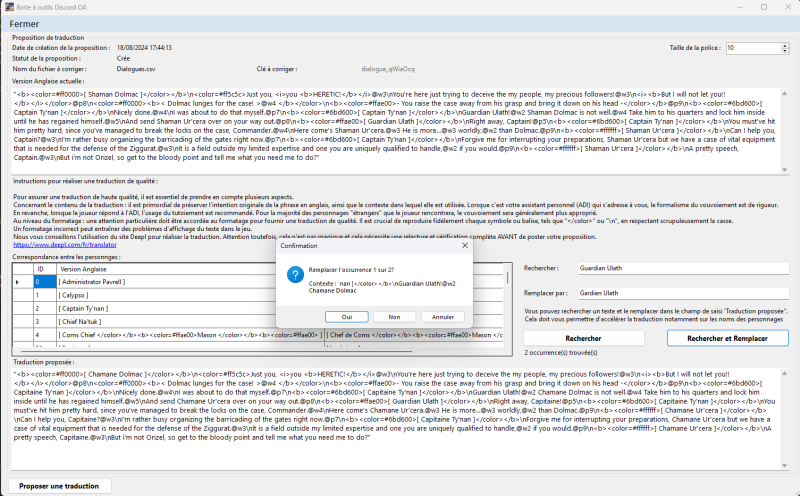Click up arrow of English version scrollbar
Screen dimensions: 800x496
coord(785,93)
